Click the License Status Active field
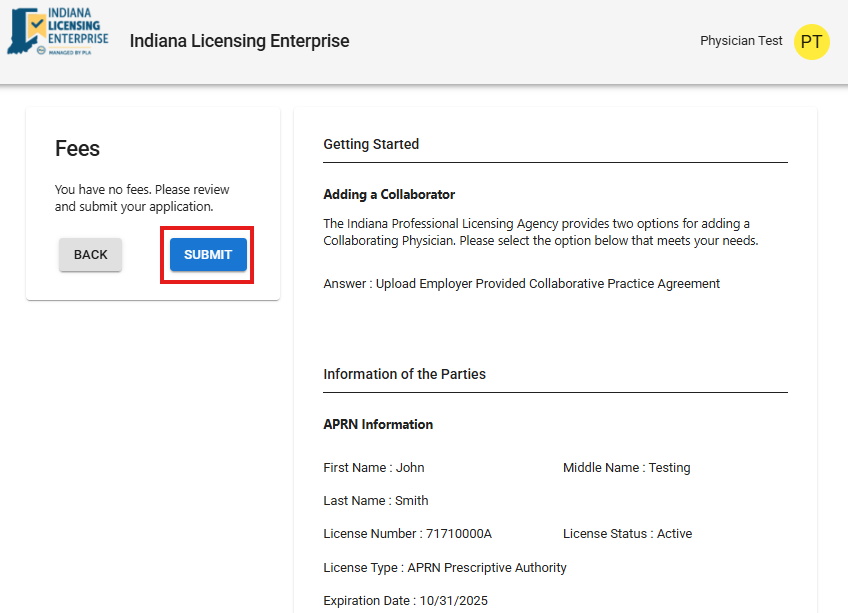 click(627, 534)
